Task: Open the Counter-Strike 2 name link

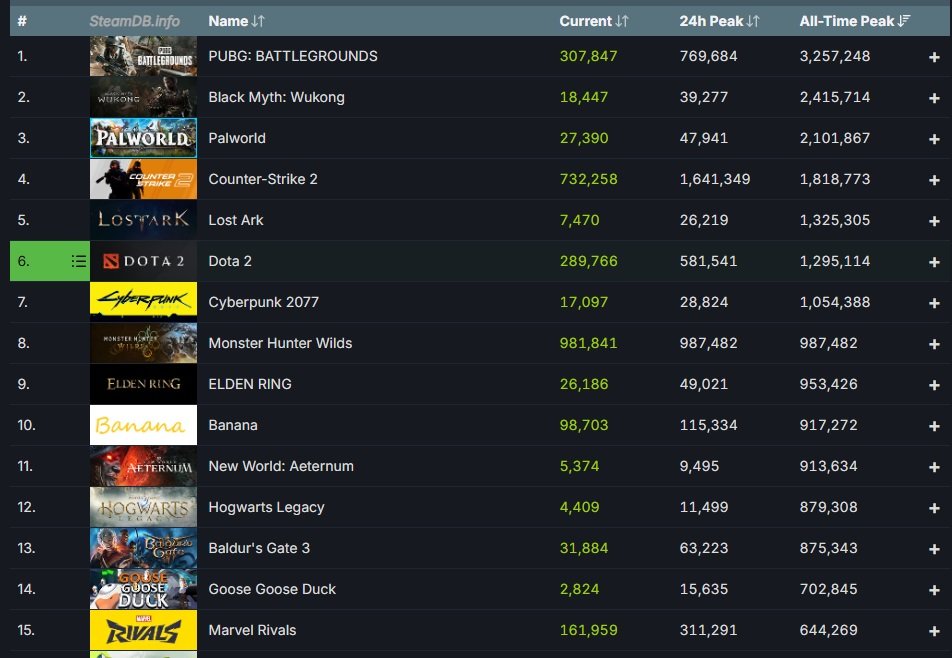Action: coord(263,179)
